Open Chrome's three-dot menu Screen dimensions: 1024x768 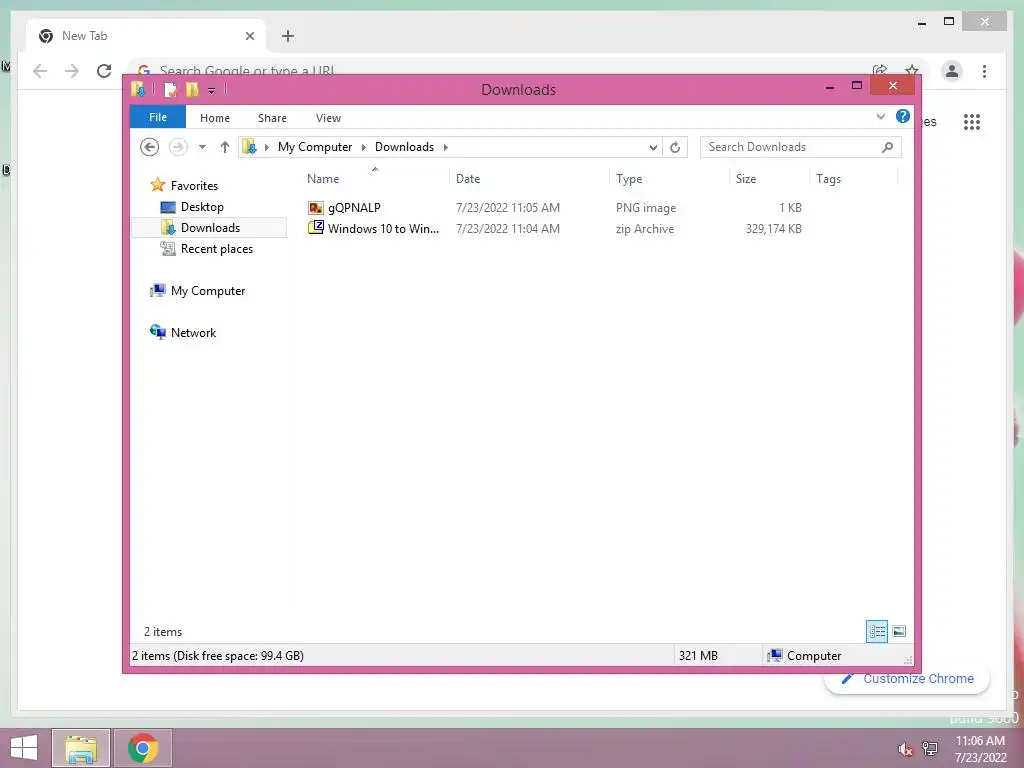pyautogui.click(x=984, y=71)
